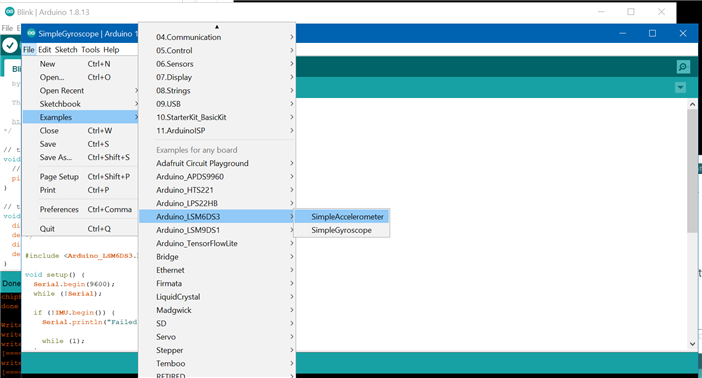
Task: Expand Arduino_APDS9960 examples
Action: 217,177
